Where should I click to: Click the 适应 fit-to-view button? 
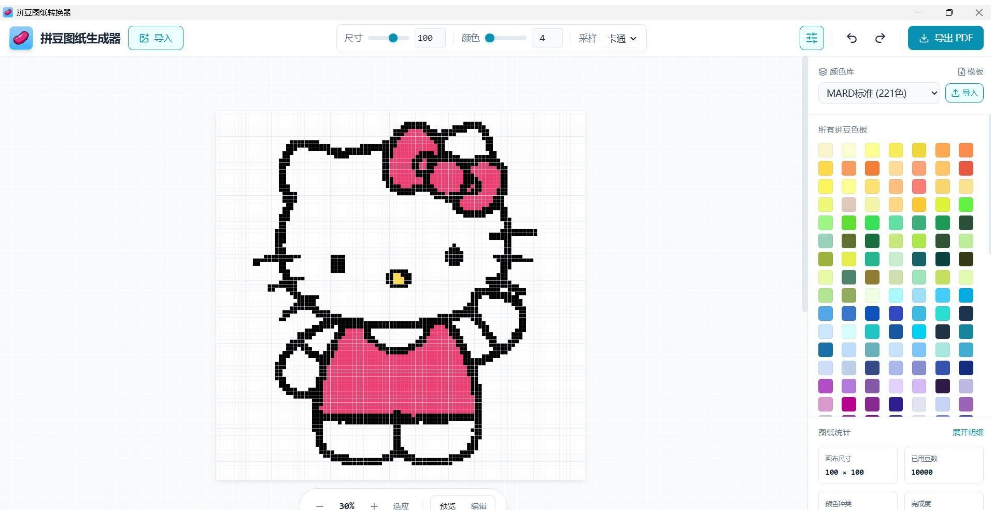tap(401, 506)
